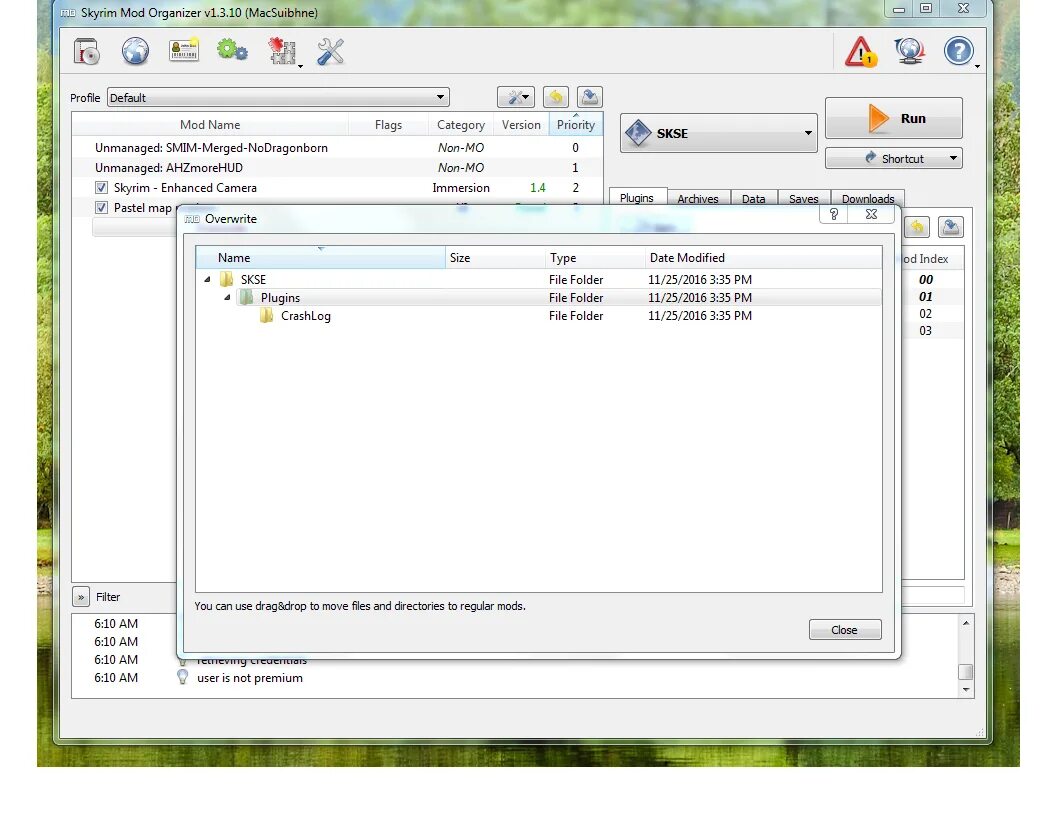Open the Shortcut dropdown arrow
The image size is (1056, 816).
953,158
